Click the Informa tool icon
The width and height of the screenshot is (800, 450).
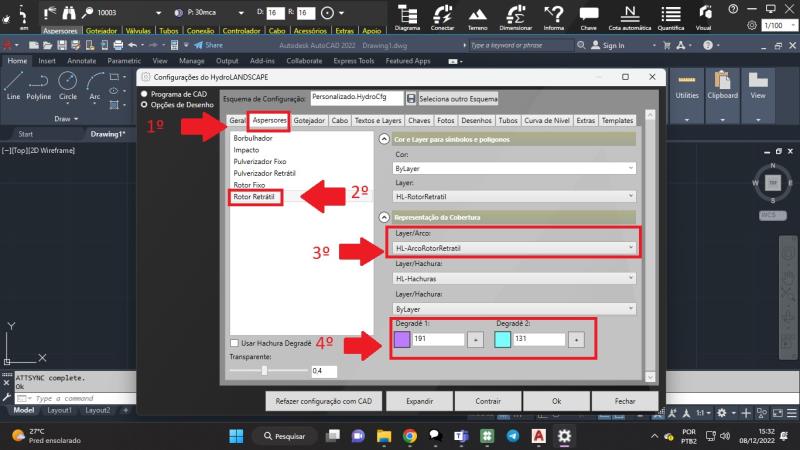[x=554, y=17]
